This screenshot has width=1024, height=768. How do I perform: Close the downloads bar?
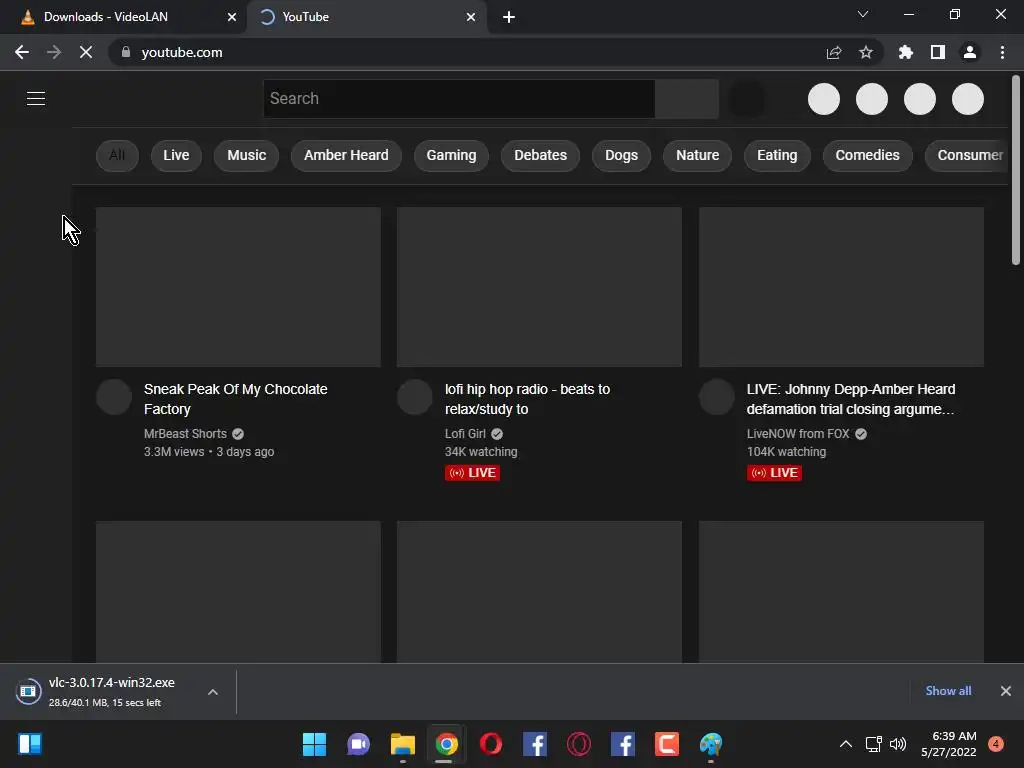(1006, 691)
